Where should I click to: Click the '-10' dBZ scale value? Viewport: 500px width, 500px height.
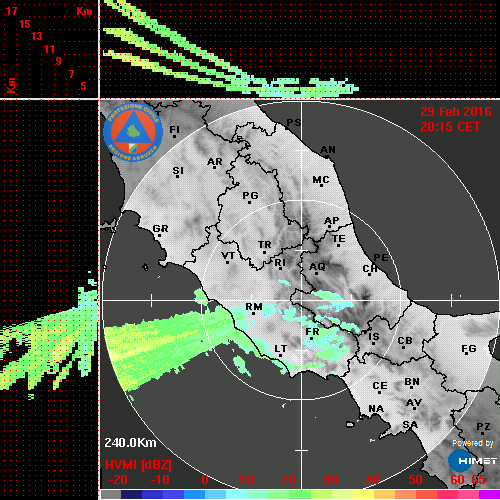[160, 480]
